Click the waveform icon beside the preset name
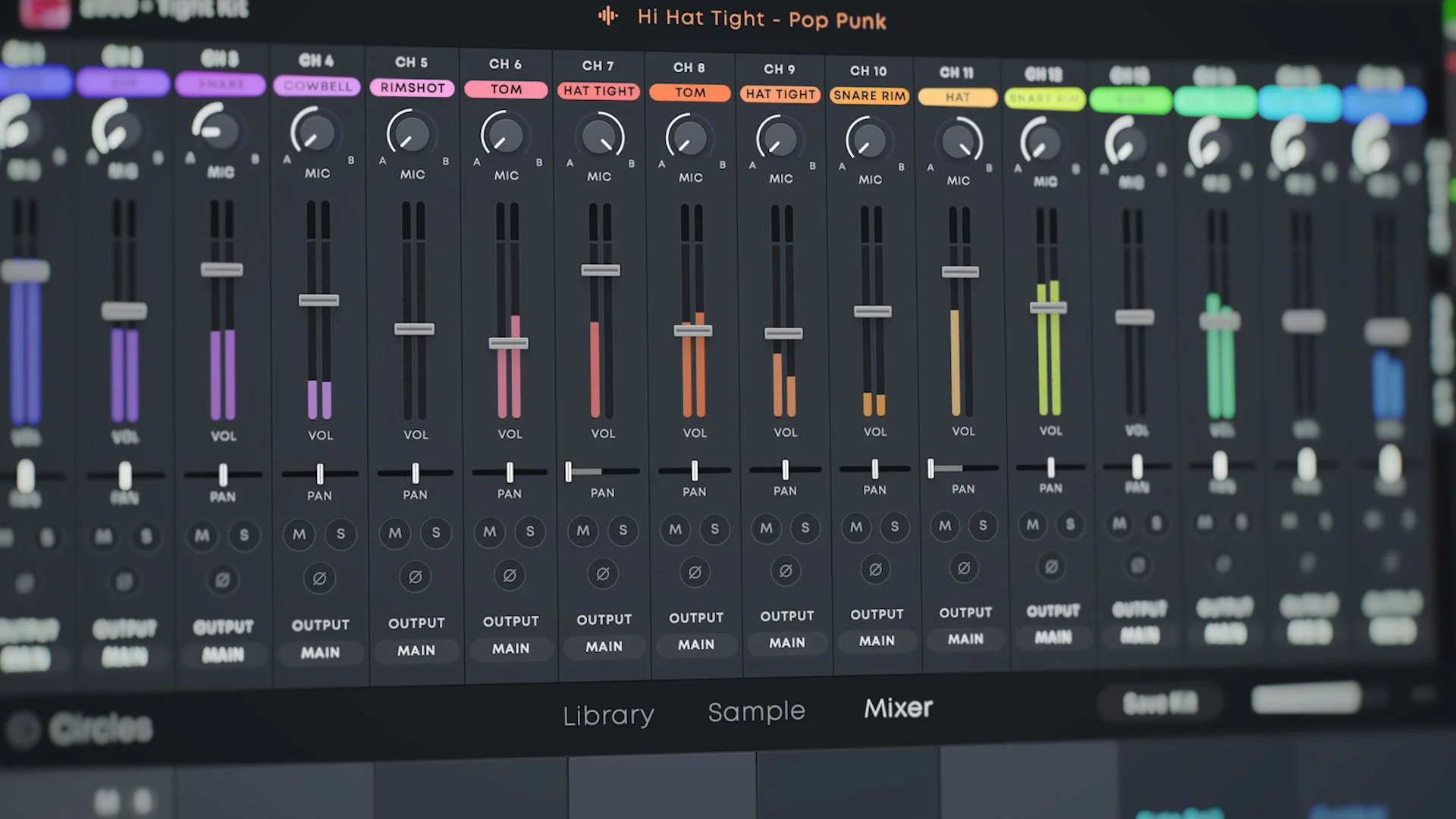The width and height of the screenshot is (1456, 819). coord(607,17)
